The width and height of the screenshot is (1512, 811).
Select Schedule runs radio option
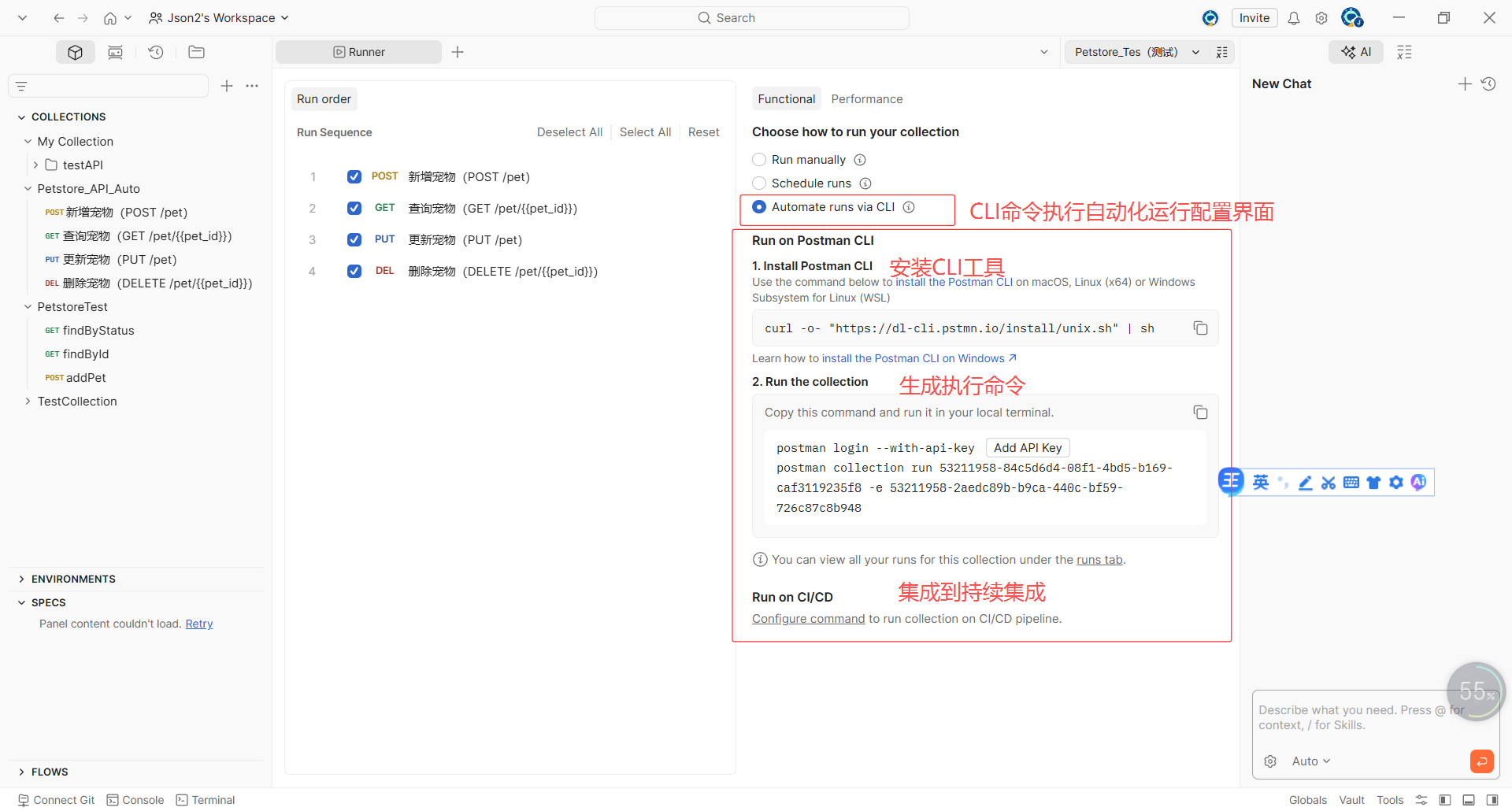tap(759, 183)
